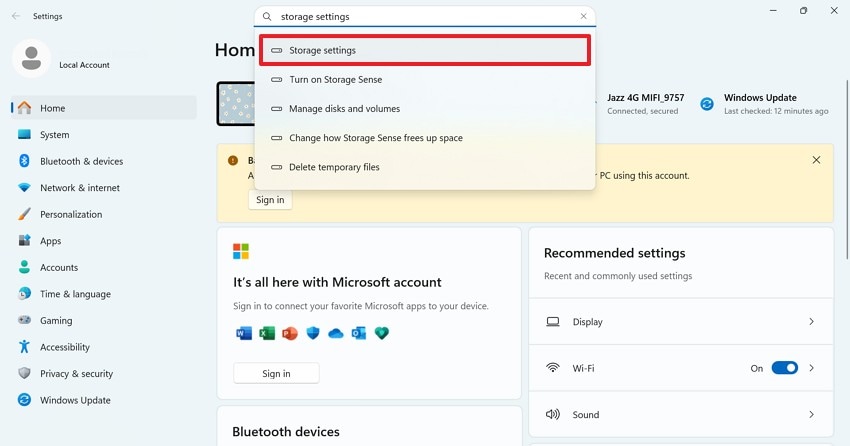Click the Word app icon
Viewport: 850px width, 446px height.
point(244,333)
